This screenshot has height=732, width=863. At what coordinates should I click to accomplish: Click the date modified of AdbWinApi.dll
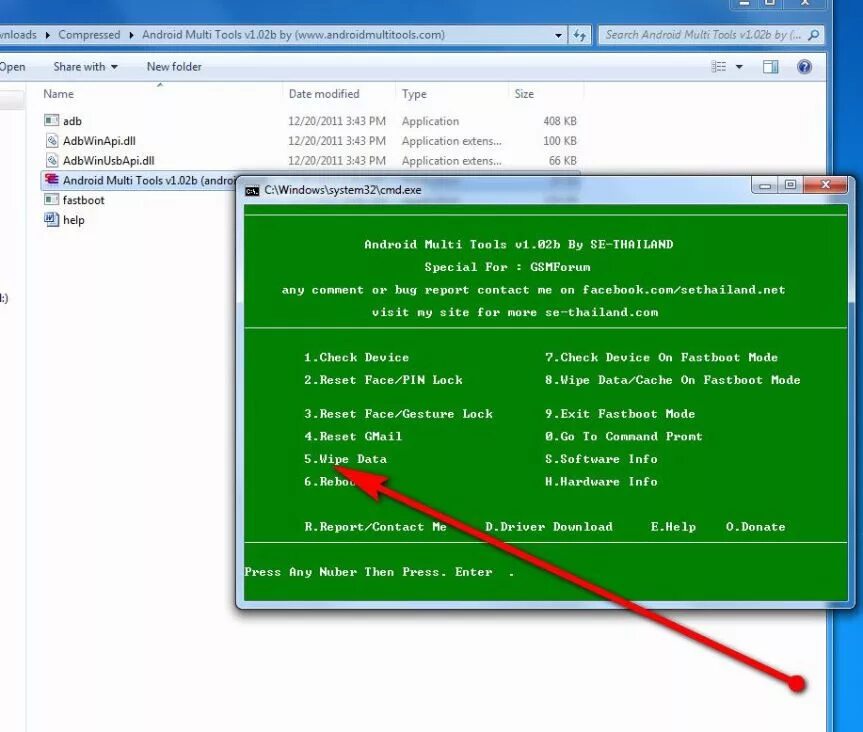coord(336,141)
